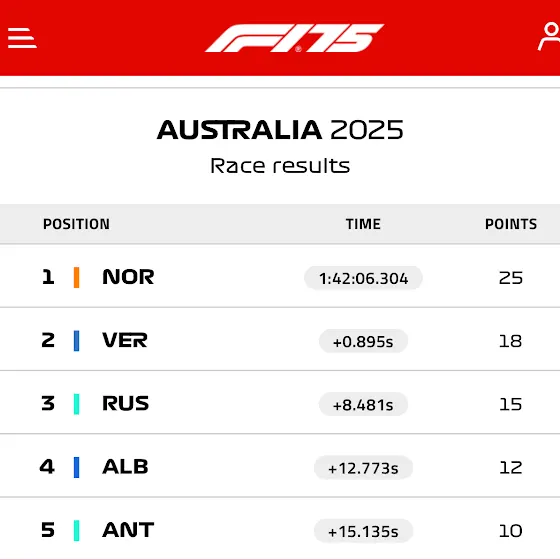Click the 1:42:06.304 winning time pill
Screen dimensions: 560x560
pos(363,278)
